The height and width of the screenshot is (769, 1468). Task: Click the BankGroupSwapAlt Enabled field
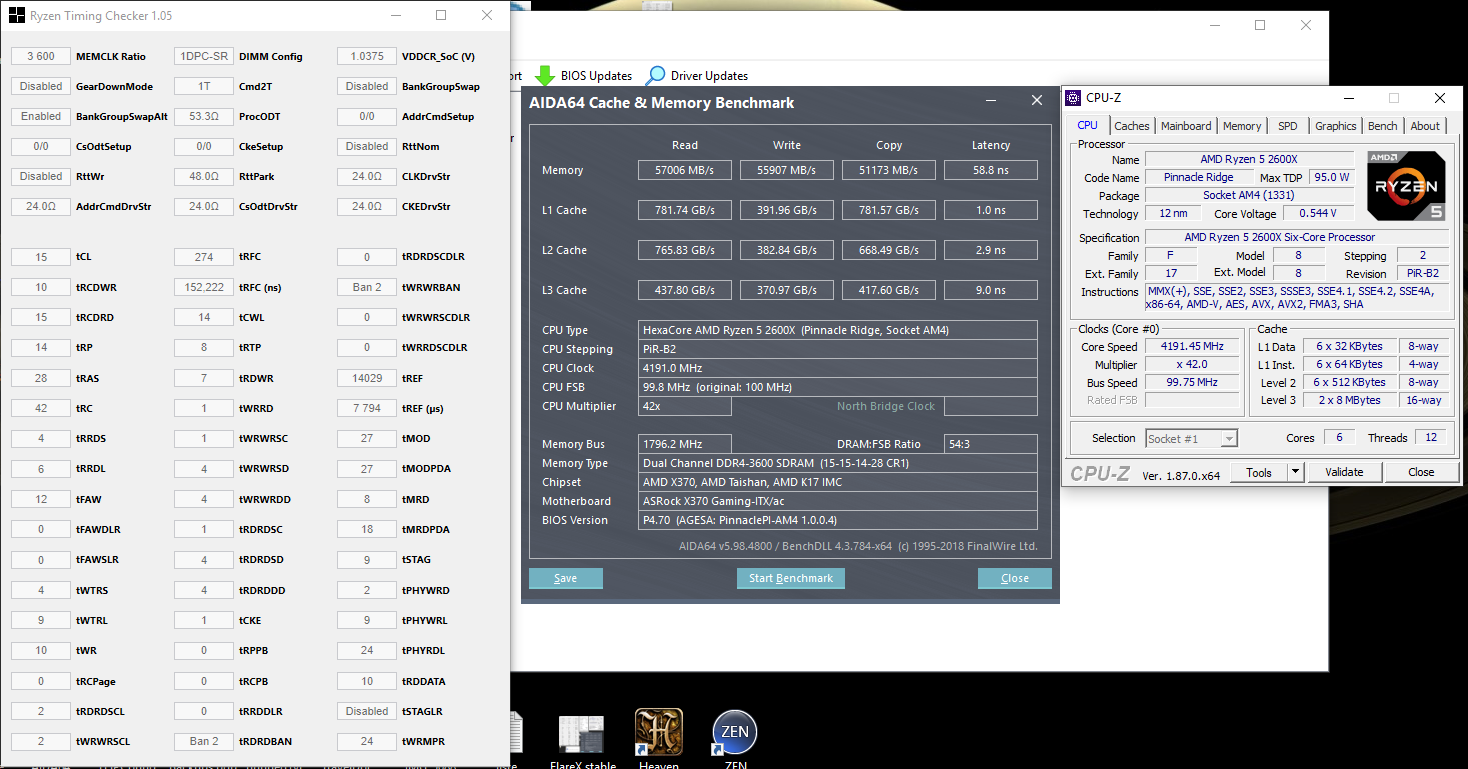(40, 116)
